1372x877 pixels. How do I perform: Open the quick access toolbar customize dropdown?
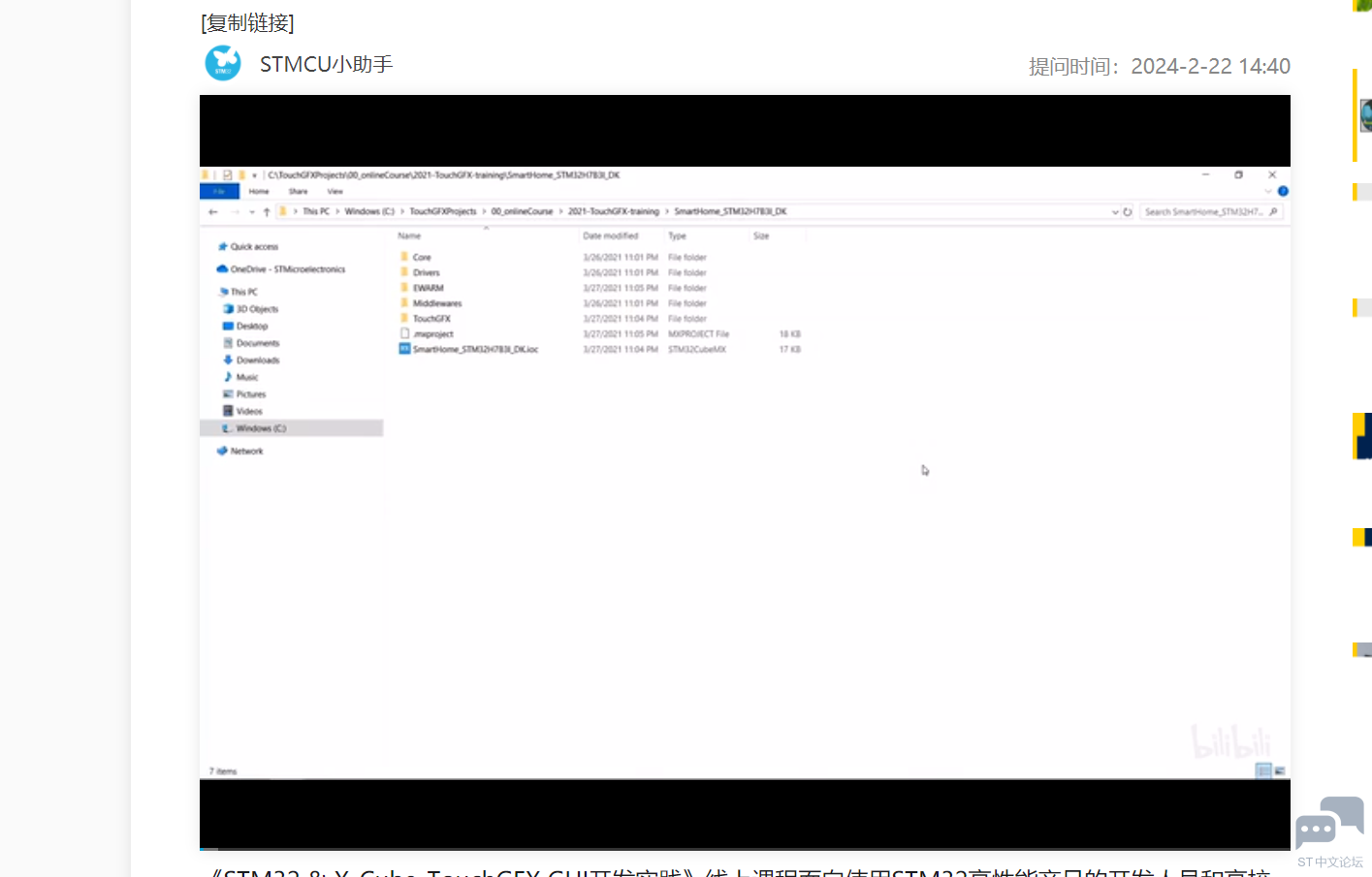254,175
